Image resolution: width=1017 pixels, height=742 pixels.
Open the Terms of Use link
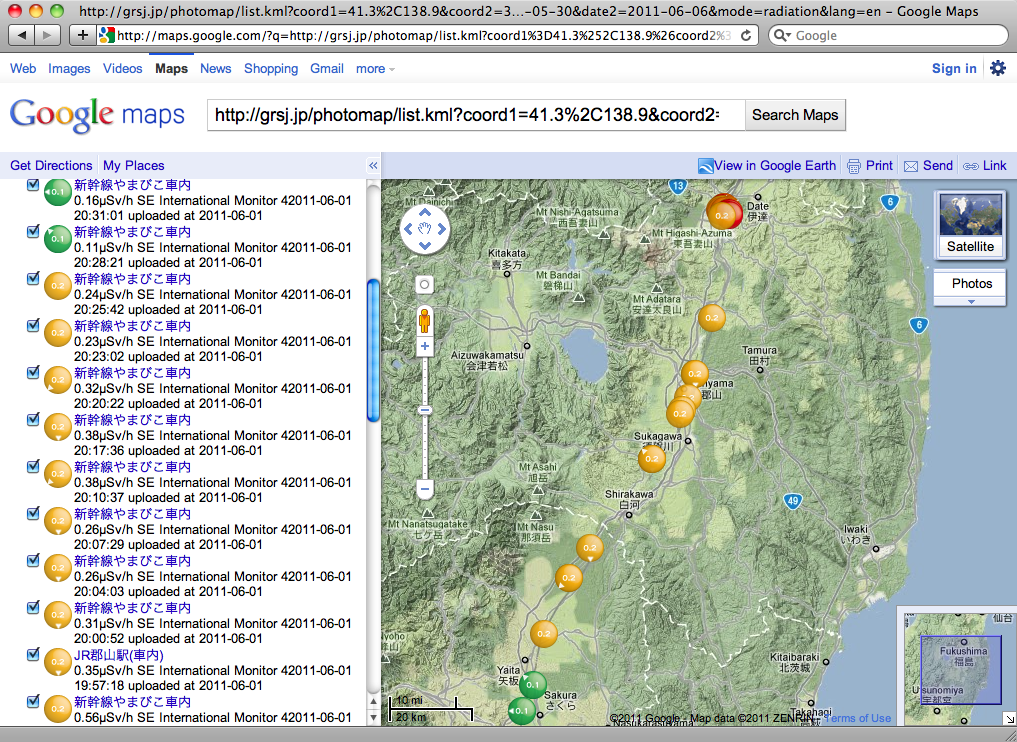pos(856,718)
